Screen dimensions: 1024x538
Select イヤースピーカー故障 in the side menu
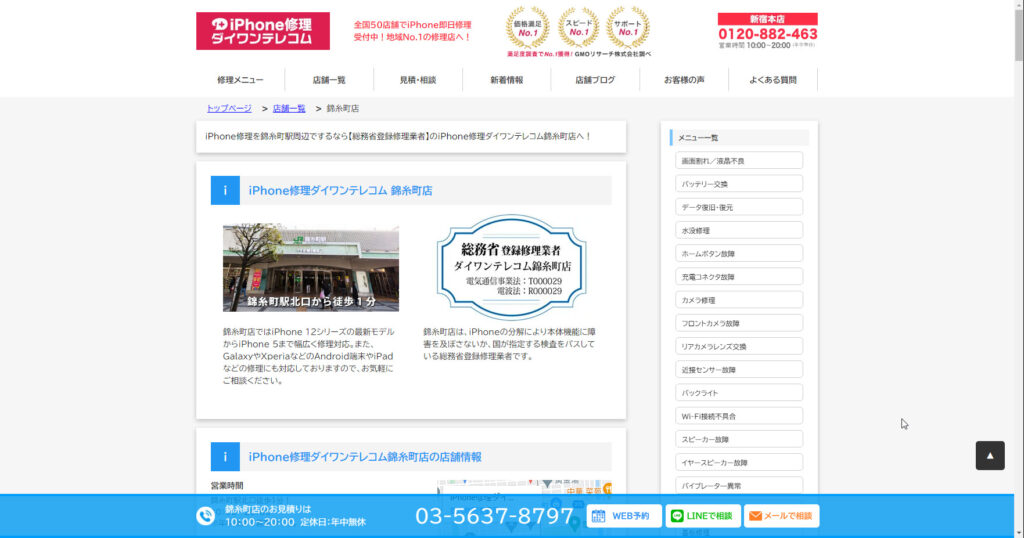(x=739, y=462)
